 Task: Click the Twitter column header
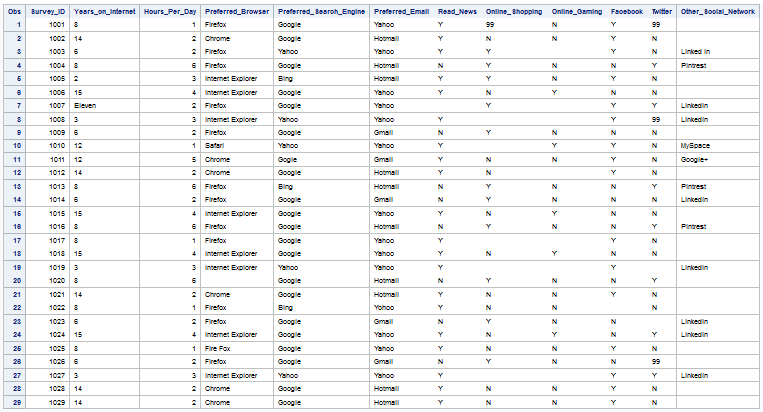(x=661, y=10)
